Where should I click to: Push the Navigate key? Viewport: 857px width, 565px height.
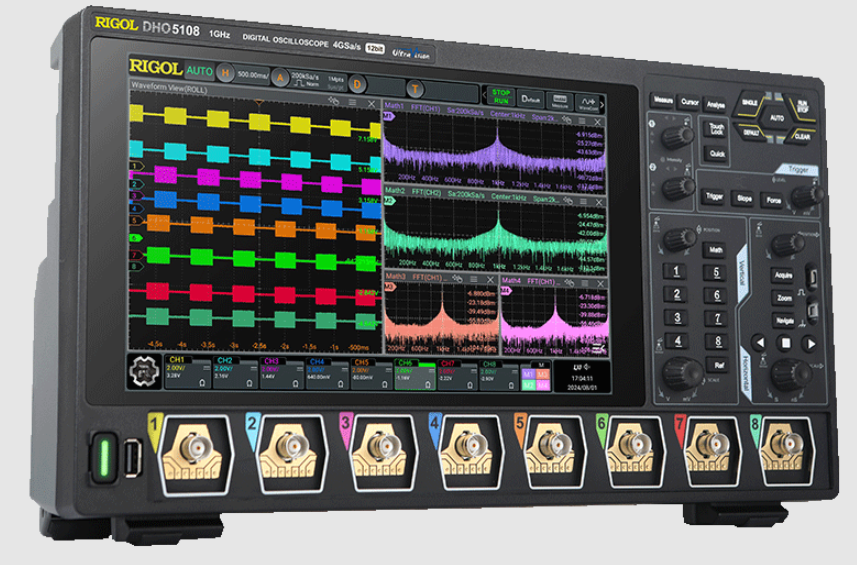tap(784, 321)
